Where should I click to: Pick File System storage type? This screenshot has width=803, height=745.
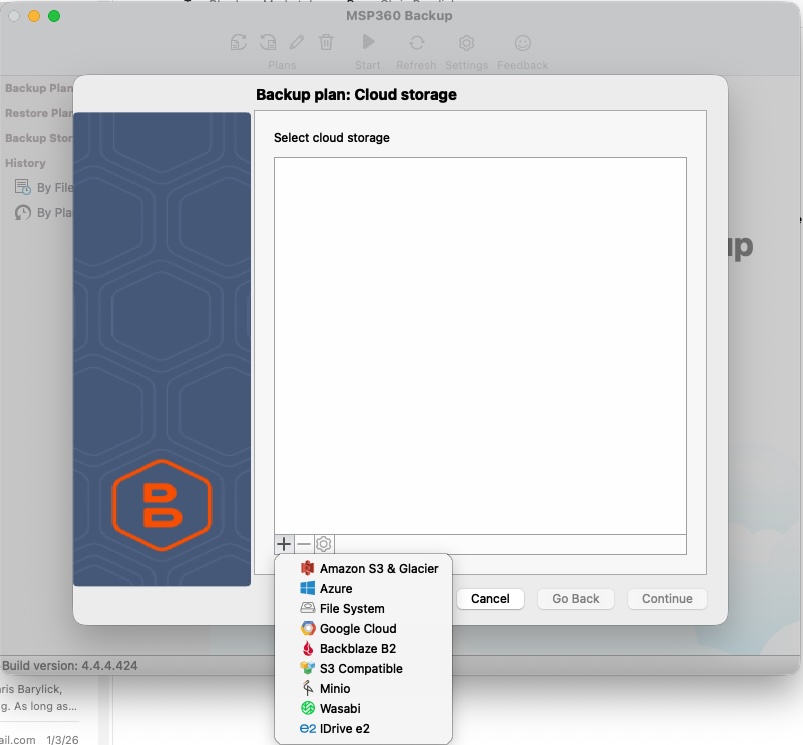pyautogui.click(x=351, y=608)
